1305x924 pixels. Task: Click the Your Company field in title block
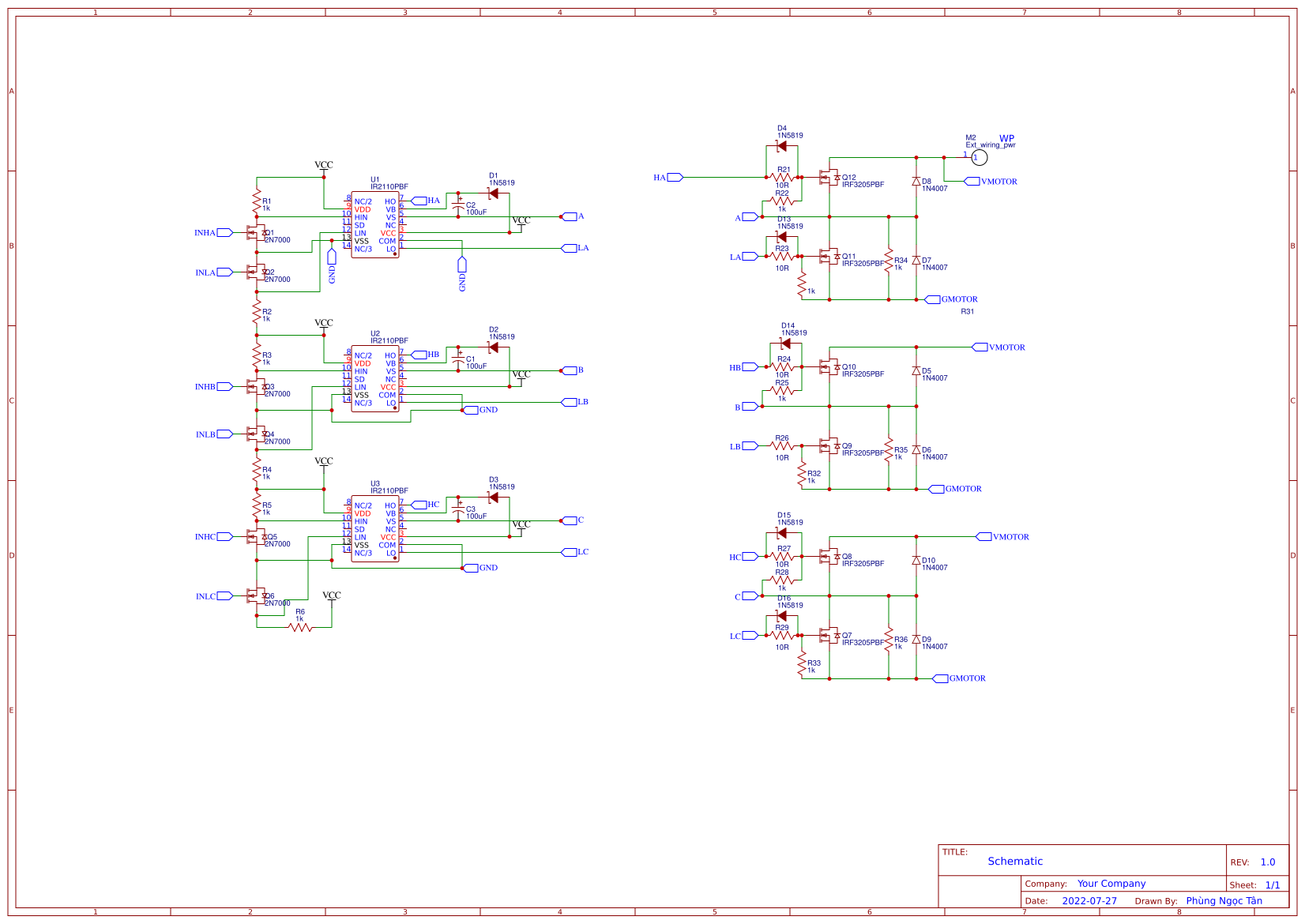(1111, 884)
